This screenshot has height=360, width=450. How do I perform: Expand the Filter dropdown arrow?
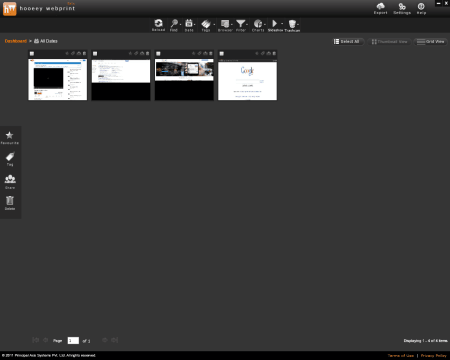point(247,24)
